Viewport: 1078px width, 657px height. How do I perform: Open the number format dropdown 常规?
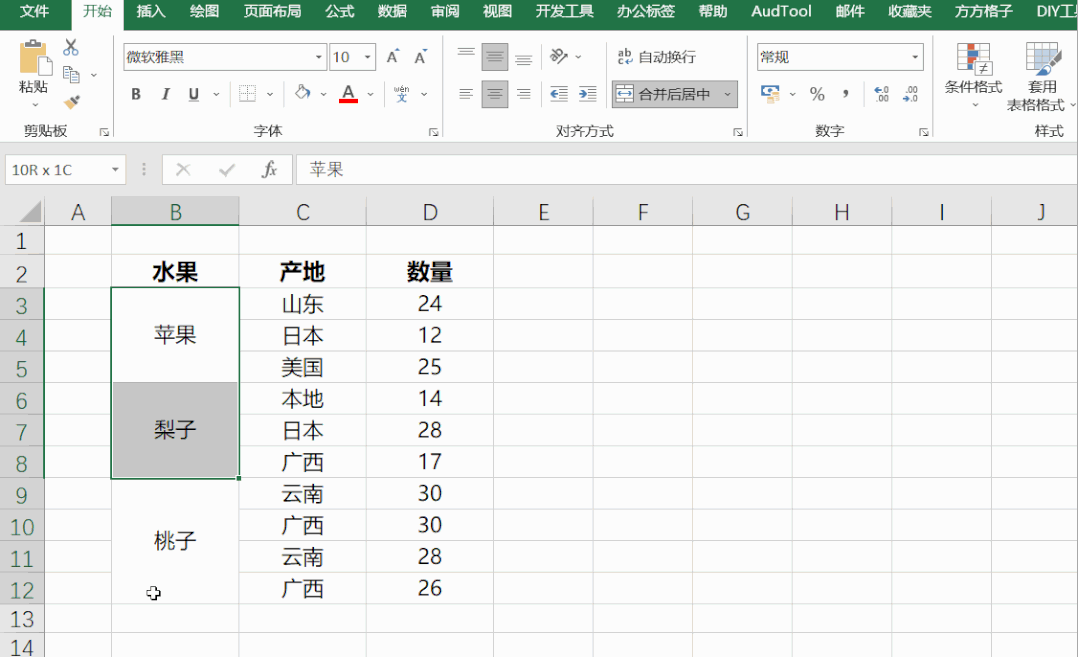click(915, 57)
